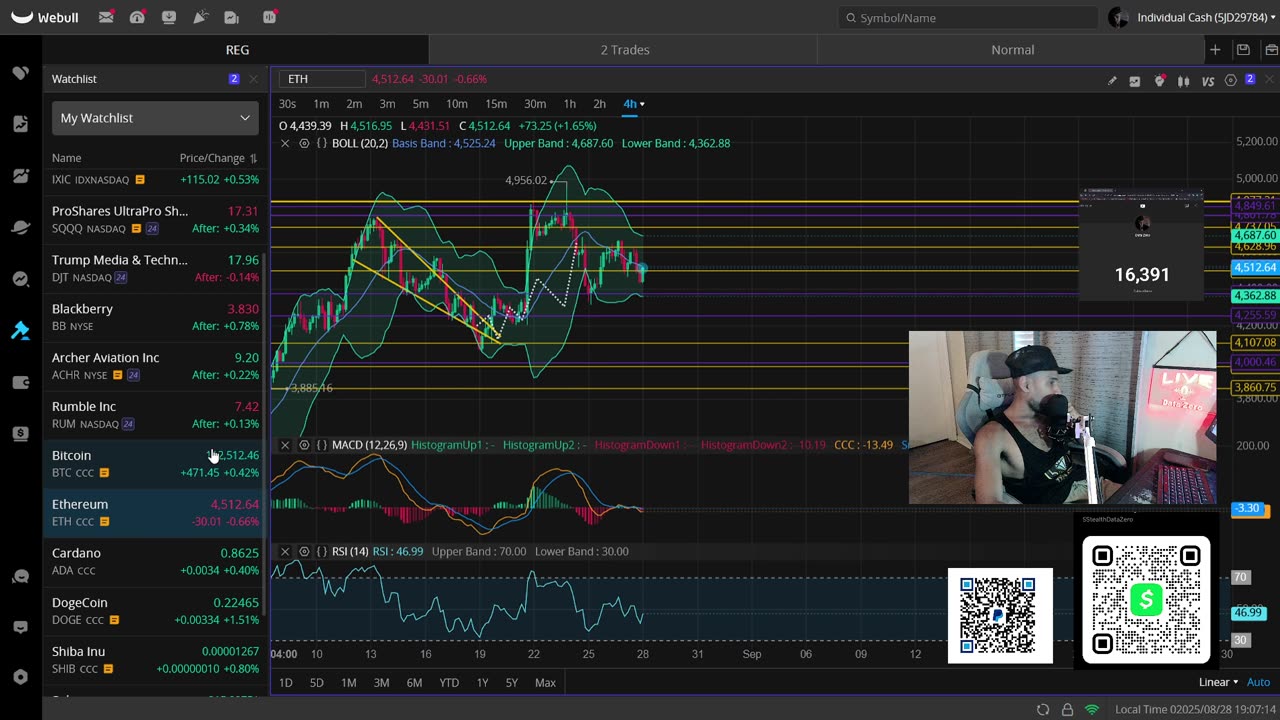Toggle BOLL indicator visibility eye
The height and width of the screenshot is (720, 1280).
click(304, 143)
